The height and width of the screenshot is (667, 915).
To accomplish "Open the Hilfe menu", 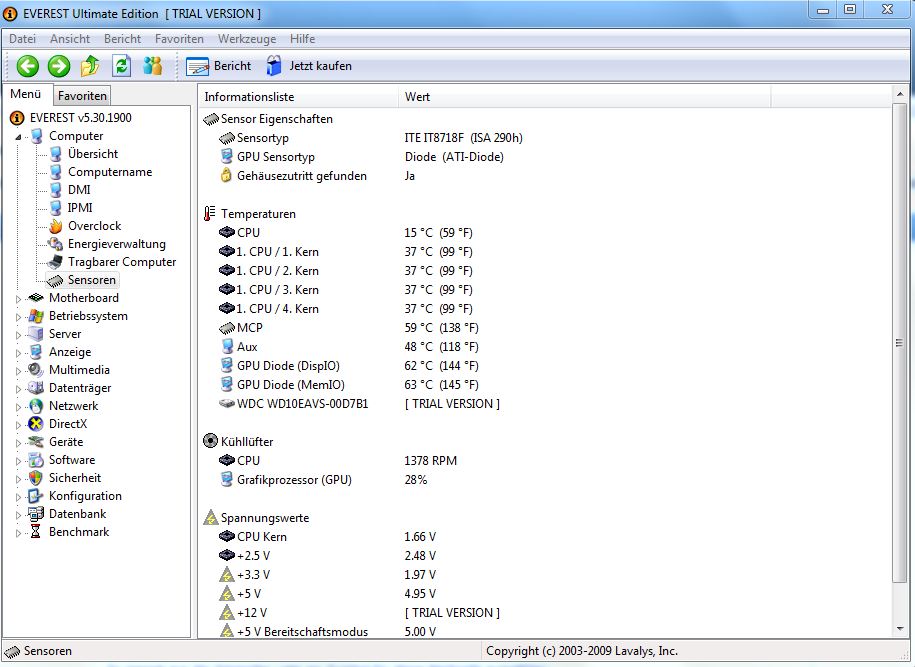I will click(302, 39).
